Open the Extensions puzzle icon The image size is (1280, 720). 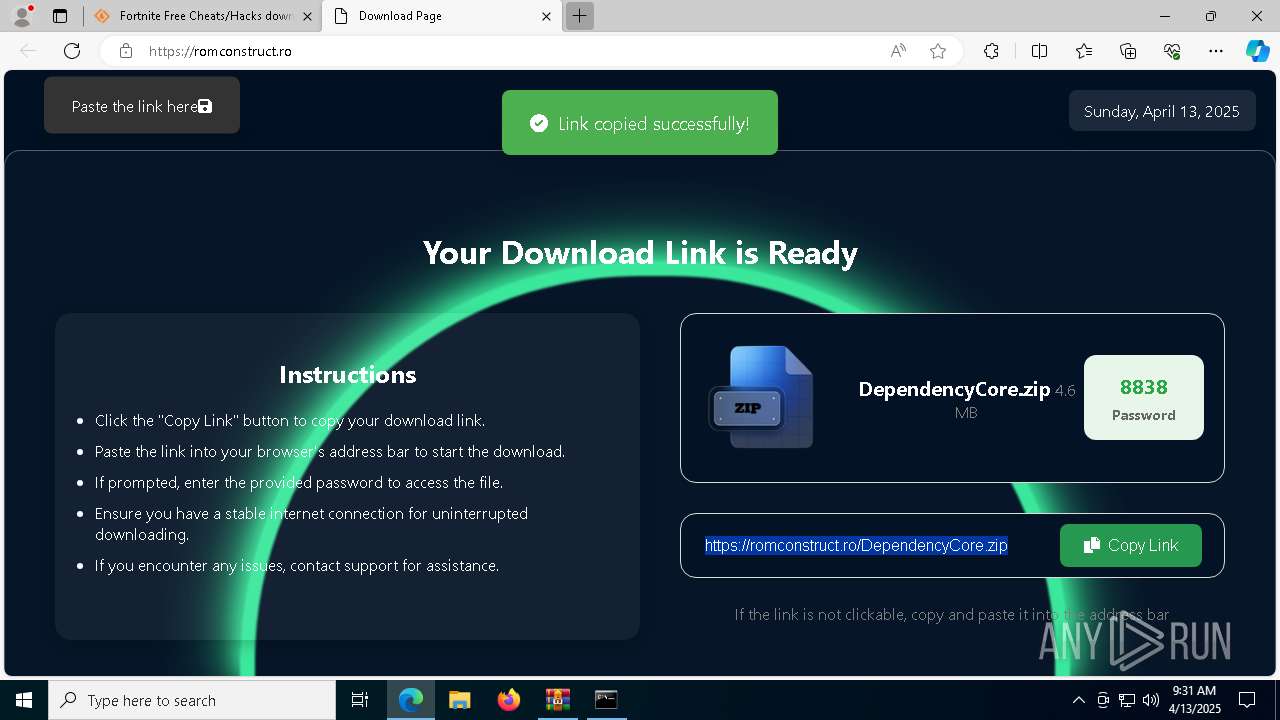pyautogui.click(x=991, y=51)
